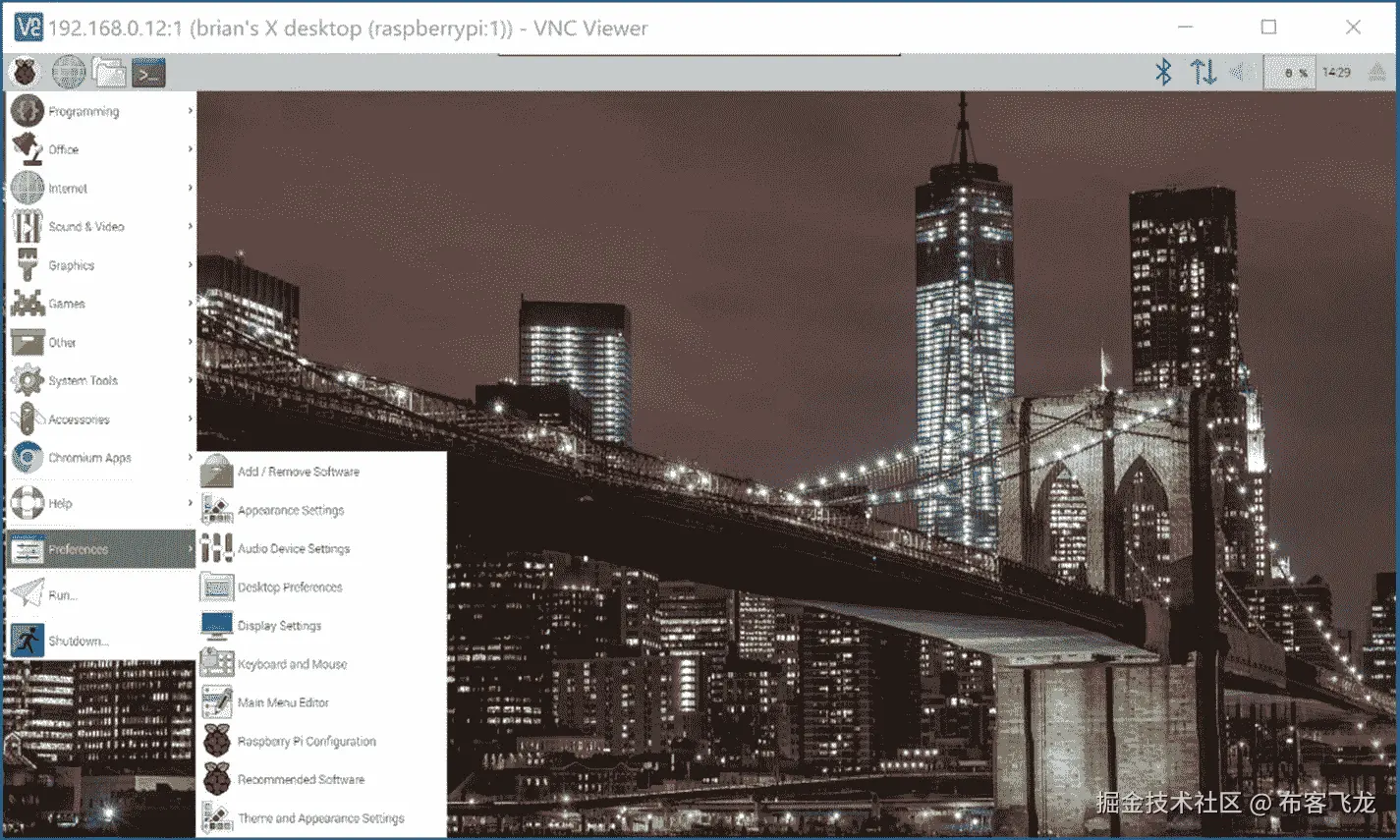
Task: Open Theme and Appearance Settings
Action: click(x=321, y=817)
